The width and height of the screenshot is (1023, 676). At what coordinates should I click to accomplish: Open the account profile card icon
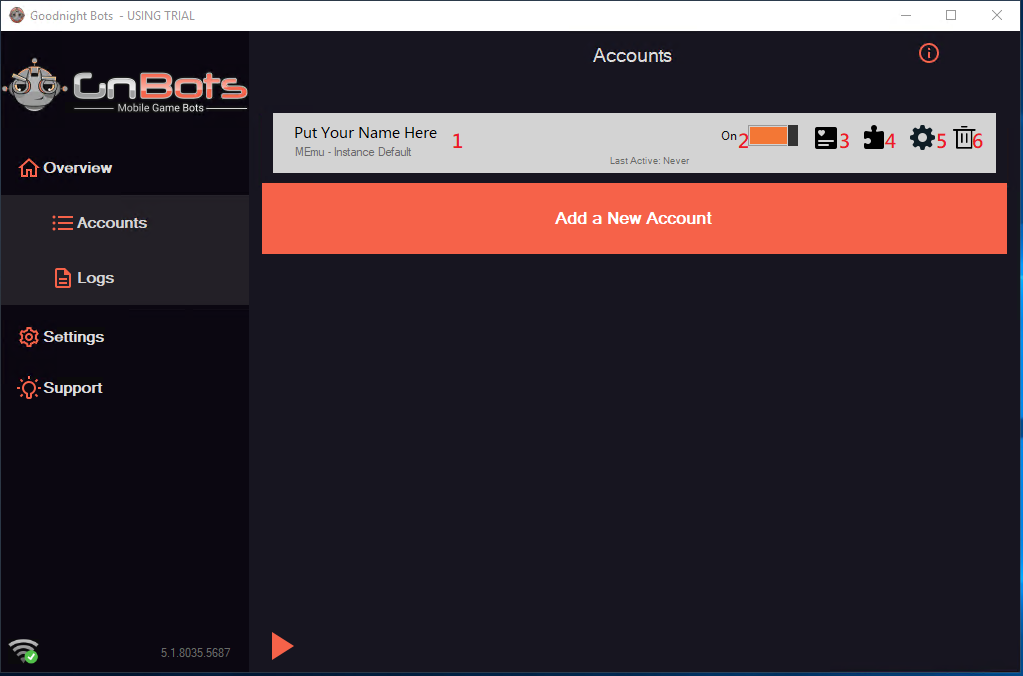click(x=825, y=138)
